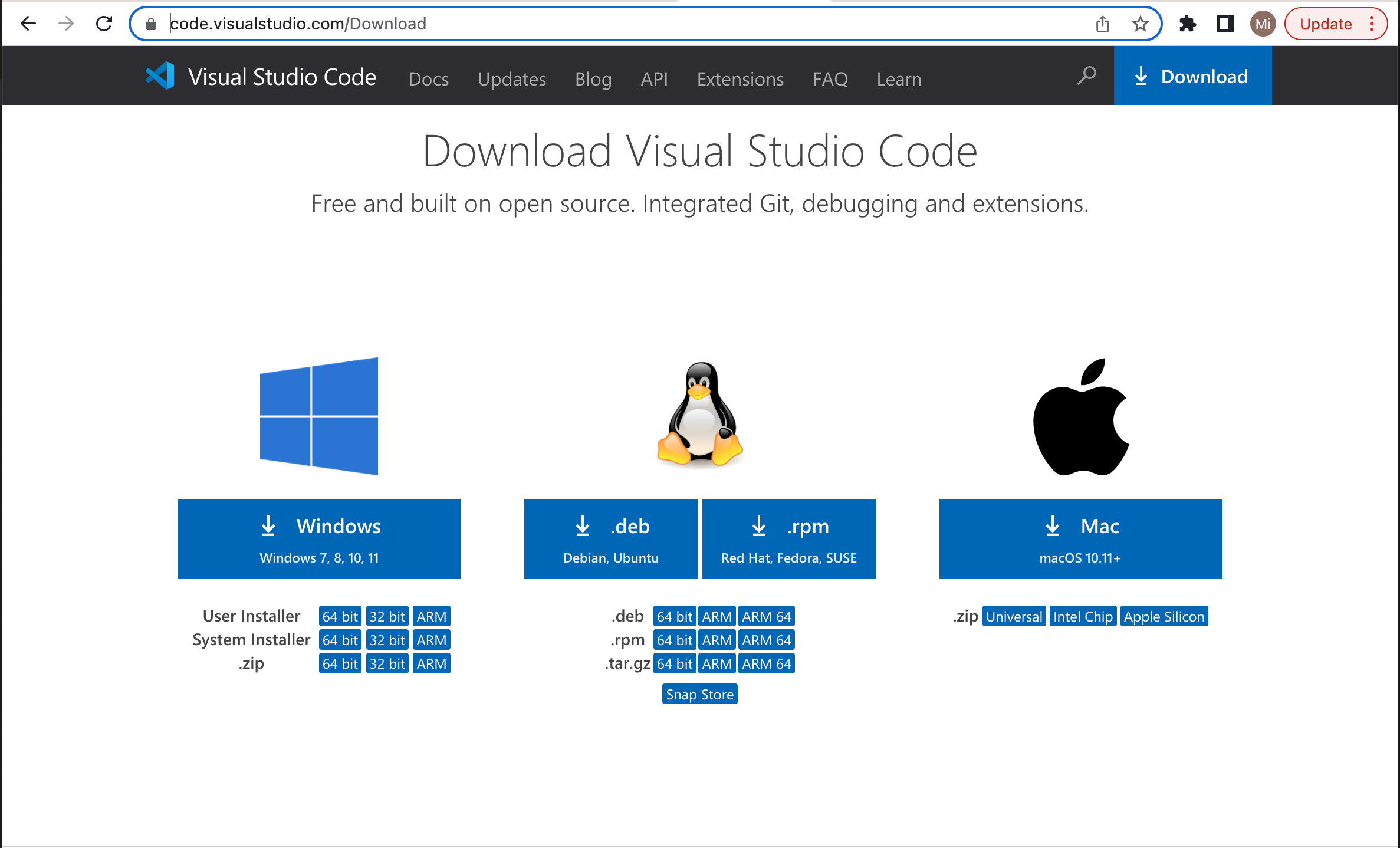Click the browser forward arrow
Viewport: 1400px width, 848px height.
[x=66, y=24]
